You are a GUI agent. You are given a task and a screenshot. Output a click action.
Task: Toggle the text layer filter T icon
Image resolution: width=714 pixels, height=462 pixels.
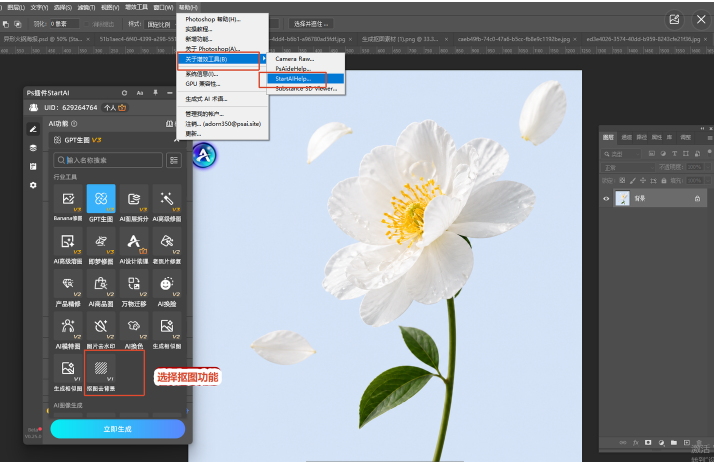[674, 154]
